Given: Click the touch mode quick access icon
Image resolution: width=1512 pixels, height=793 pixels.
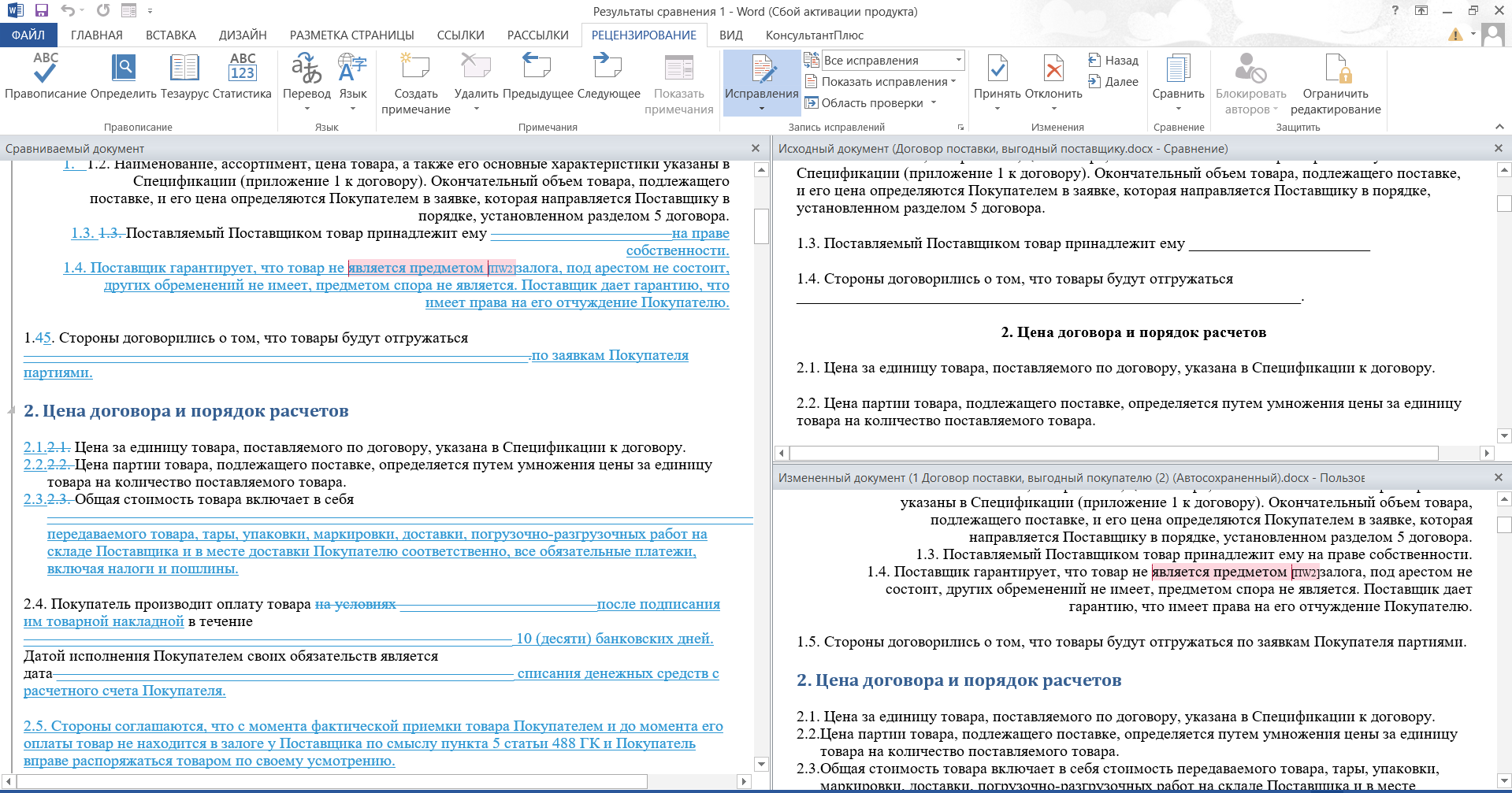Looking at the screenshot, I should pyautogui.click(x=128, y=11).
